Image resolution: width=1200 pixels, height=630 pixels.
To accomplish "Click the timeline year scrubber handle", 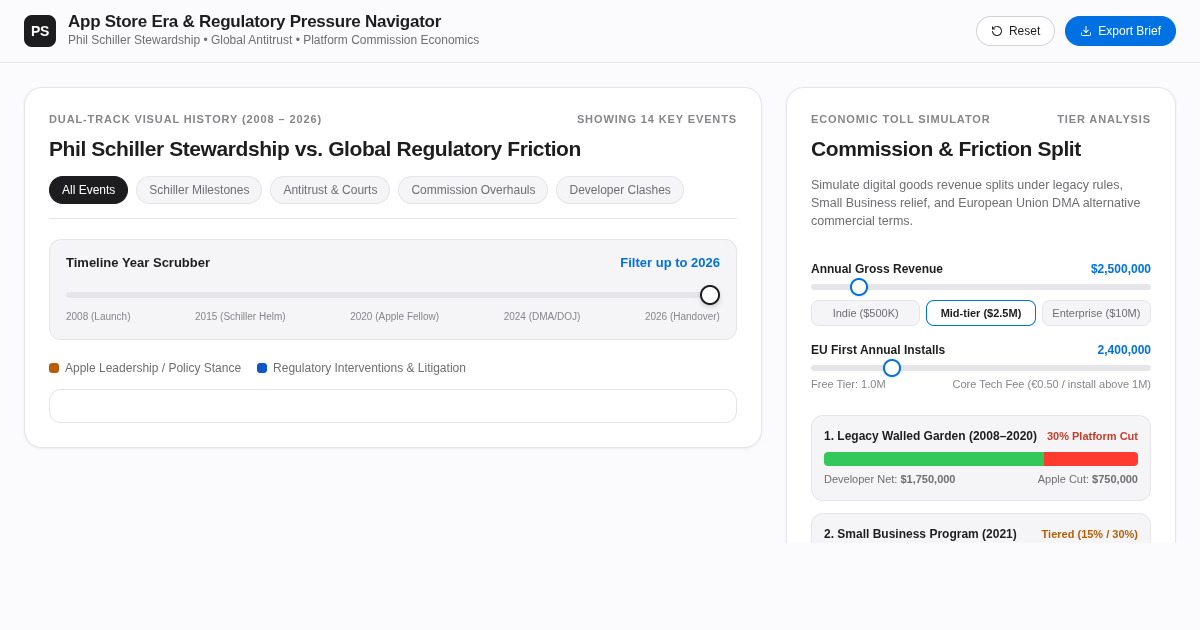I will [x=710, y=295].
